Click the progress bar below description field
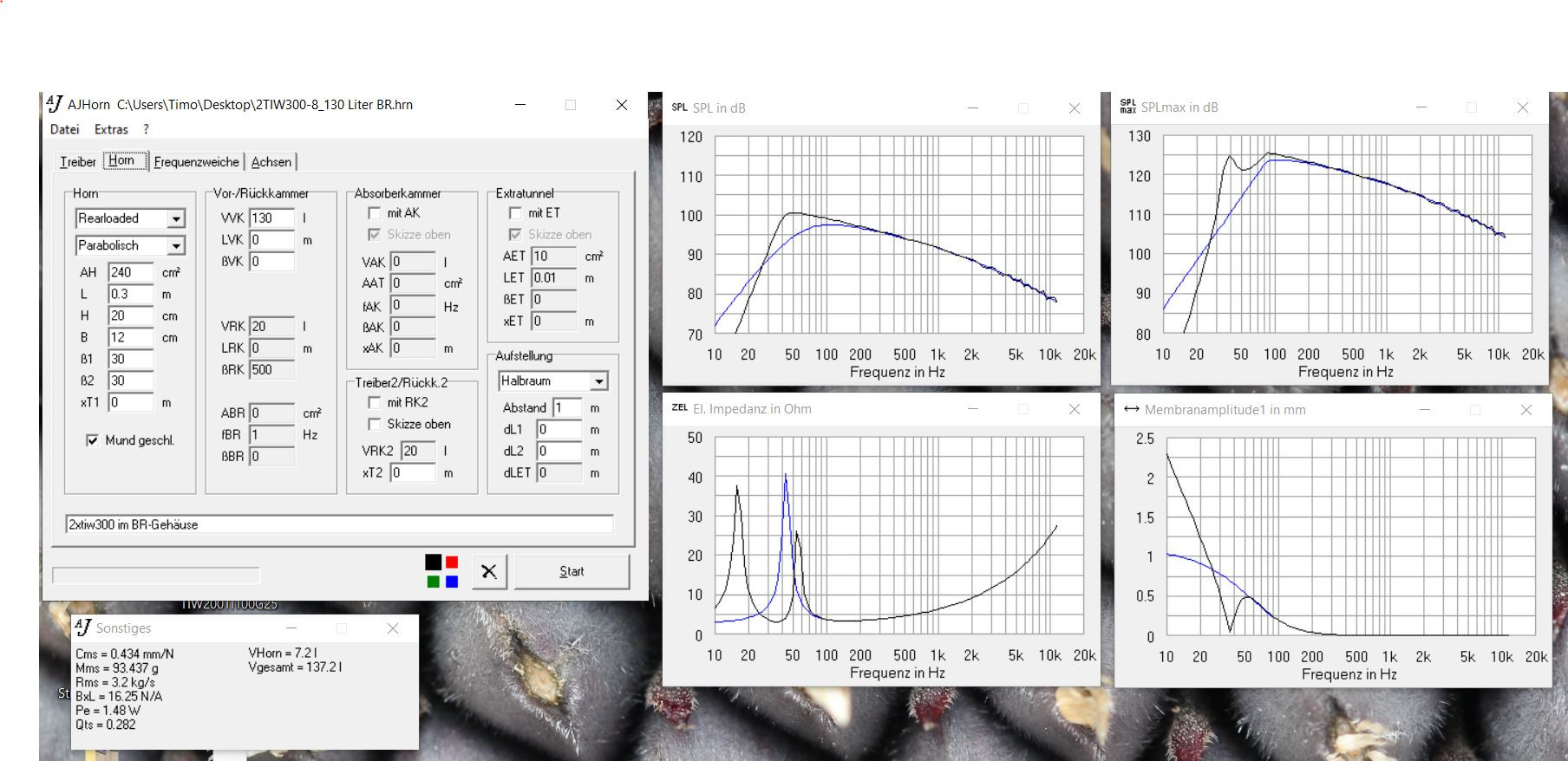The image size is (1568, 761). tap(156, 576)
